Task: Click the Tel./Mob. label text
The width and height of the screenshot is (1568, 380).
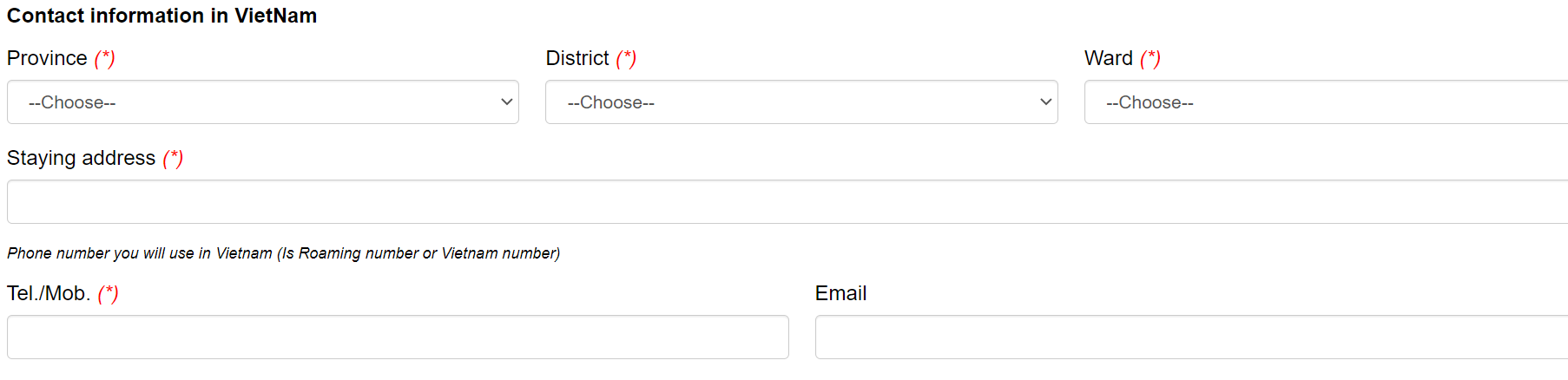Action: point(49,293)
